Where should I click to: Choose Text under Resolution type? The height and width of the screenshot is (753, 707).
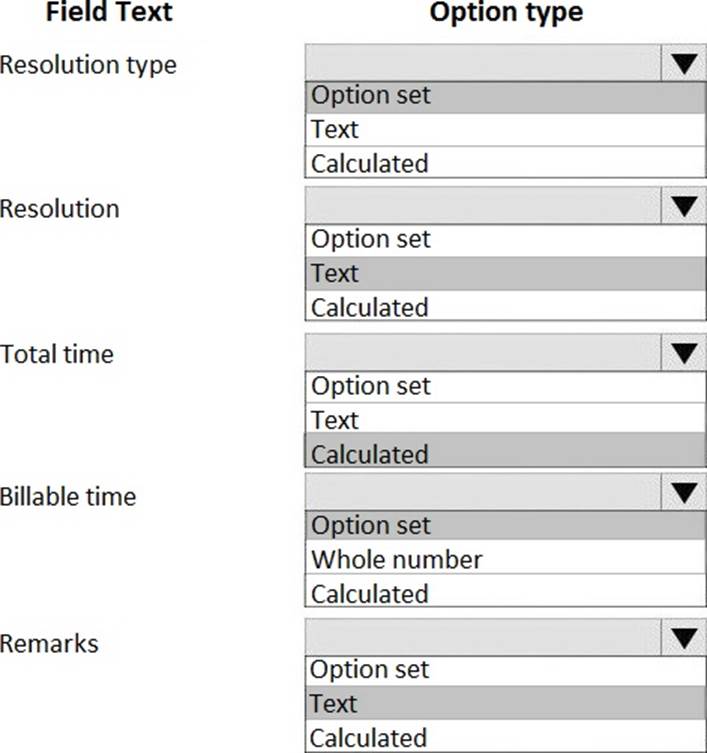point(506,130)
